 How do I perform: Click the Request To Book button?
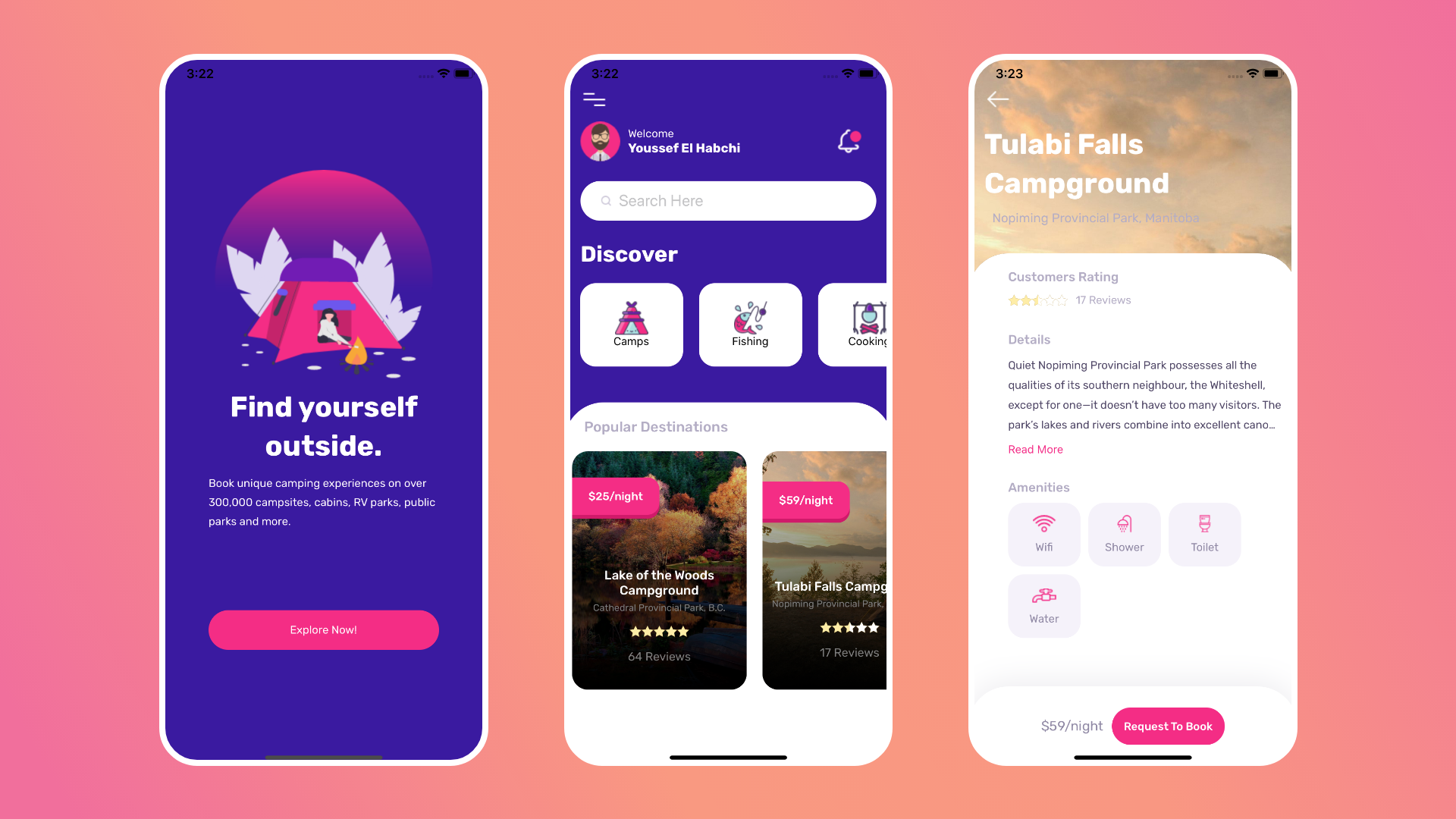click(x=1167, y=726)
